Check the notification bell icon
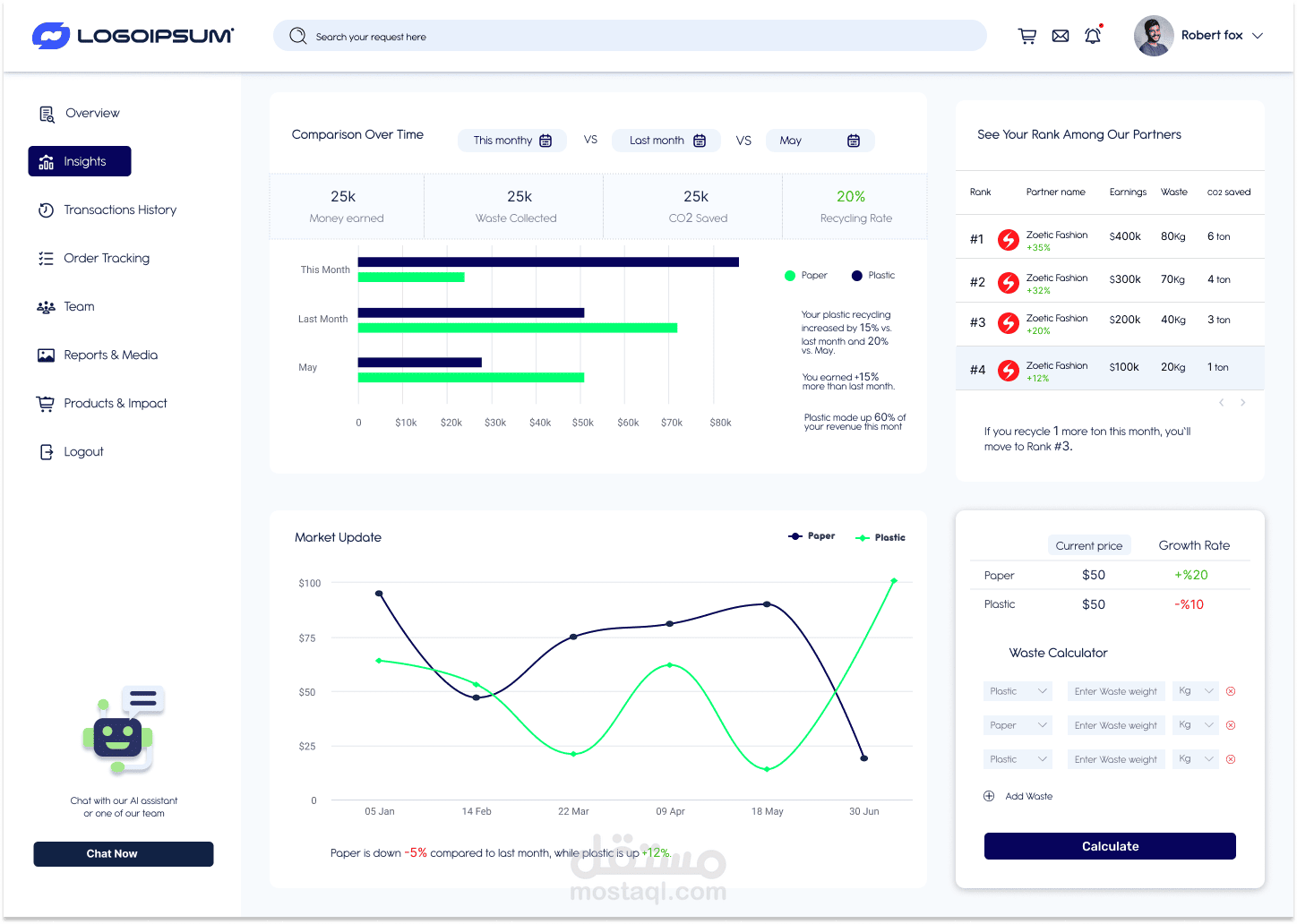 [1093, 35]
